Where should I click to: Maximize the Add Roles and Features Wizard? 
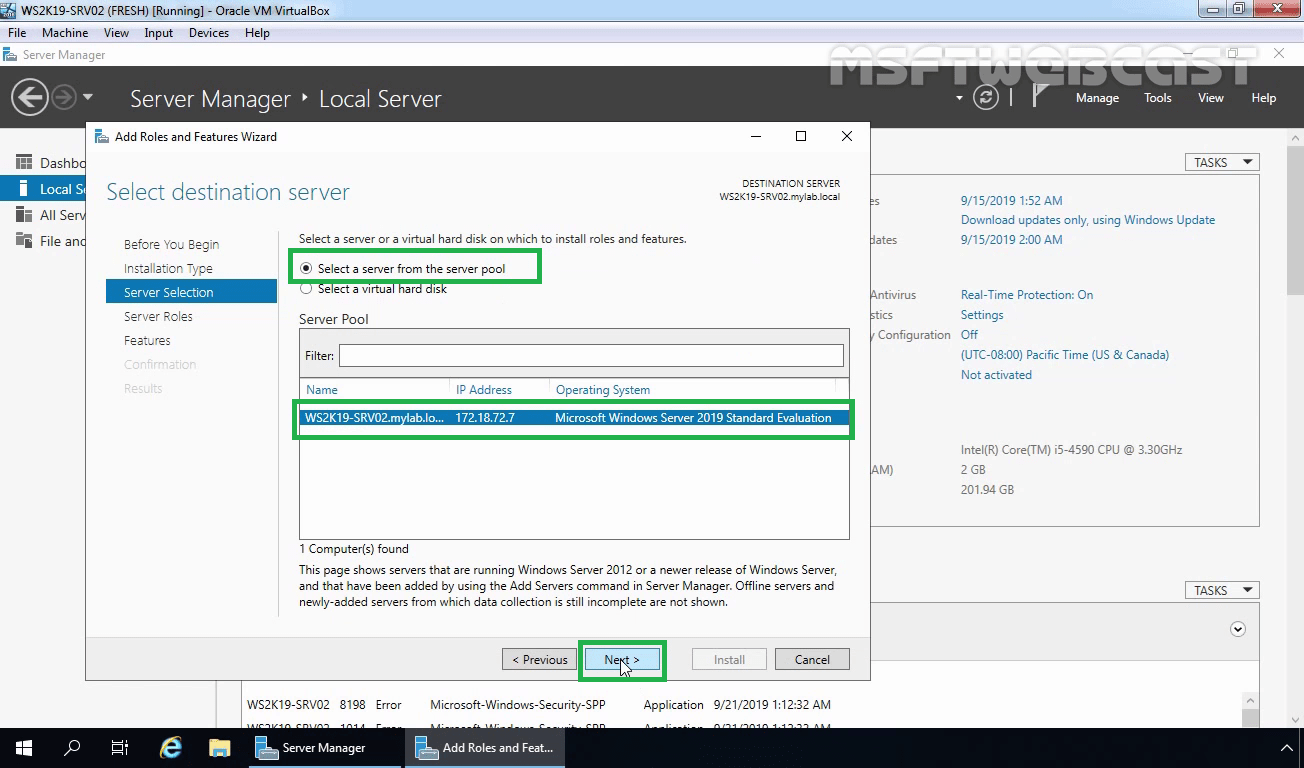click(801, 136)
